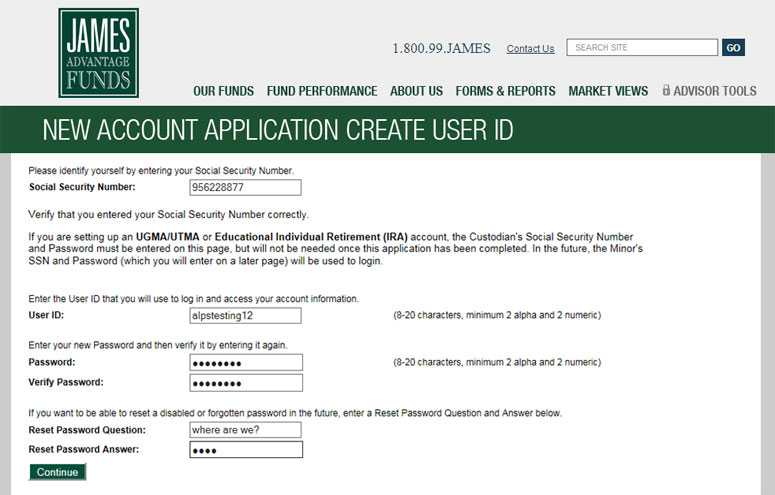Open the Forms & Reports menu
Viewport: 775px width, 495px height.
coord(505,91)
